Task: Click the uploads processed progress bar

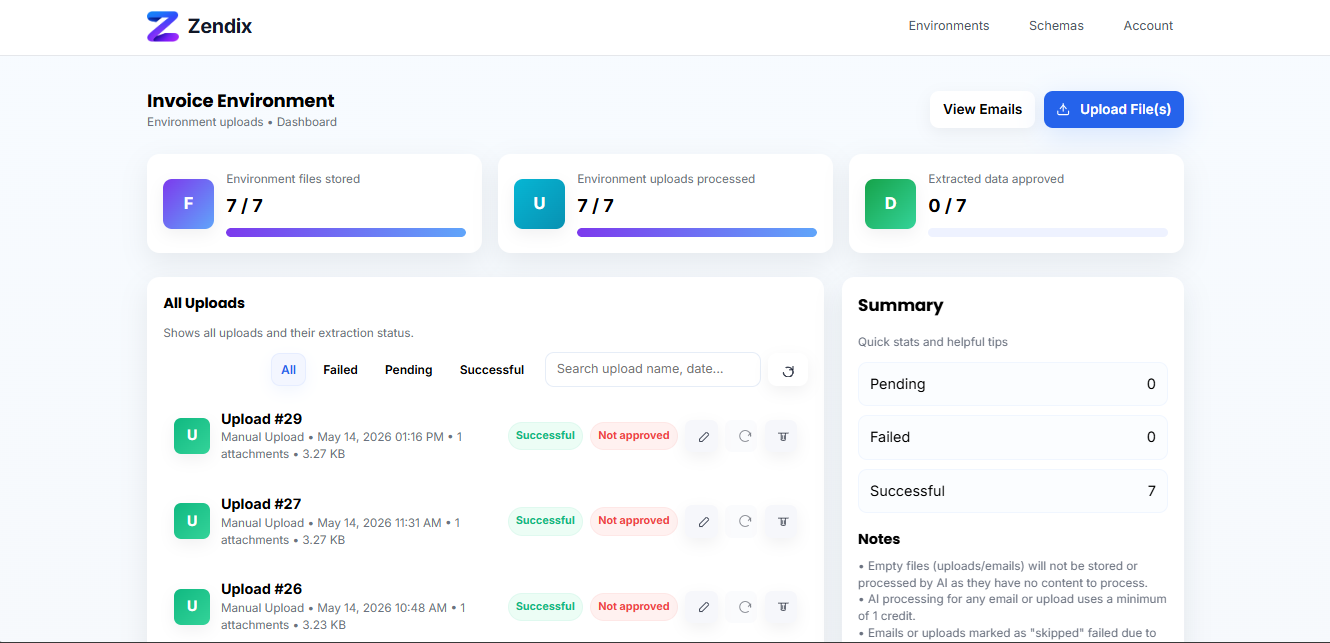Action: (697, 233)
